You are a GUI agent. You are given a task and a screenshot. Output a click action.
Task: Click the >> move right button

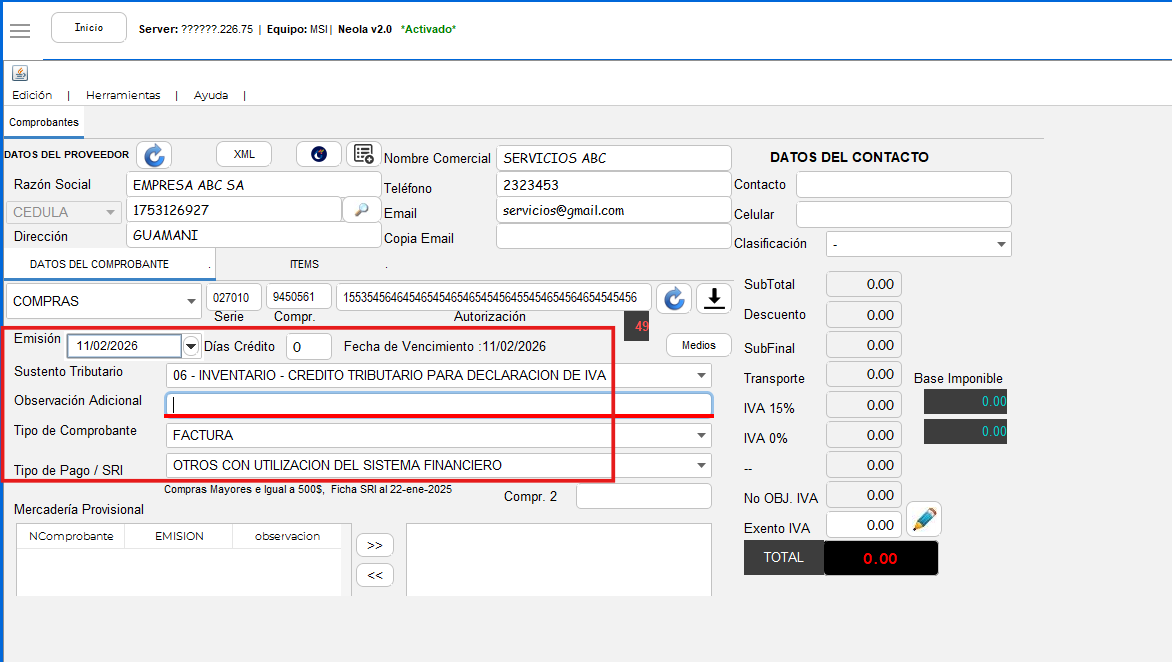point(375,546)
